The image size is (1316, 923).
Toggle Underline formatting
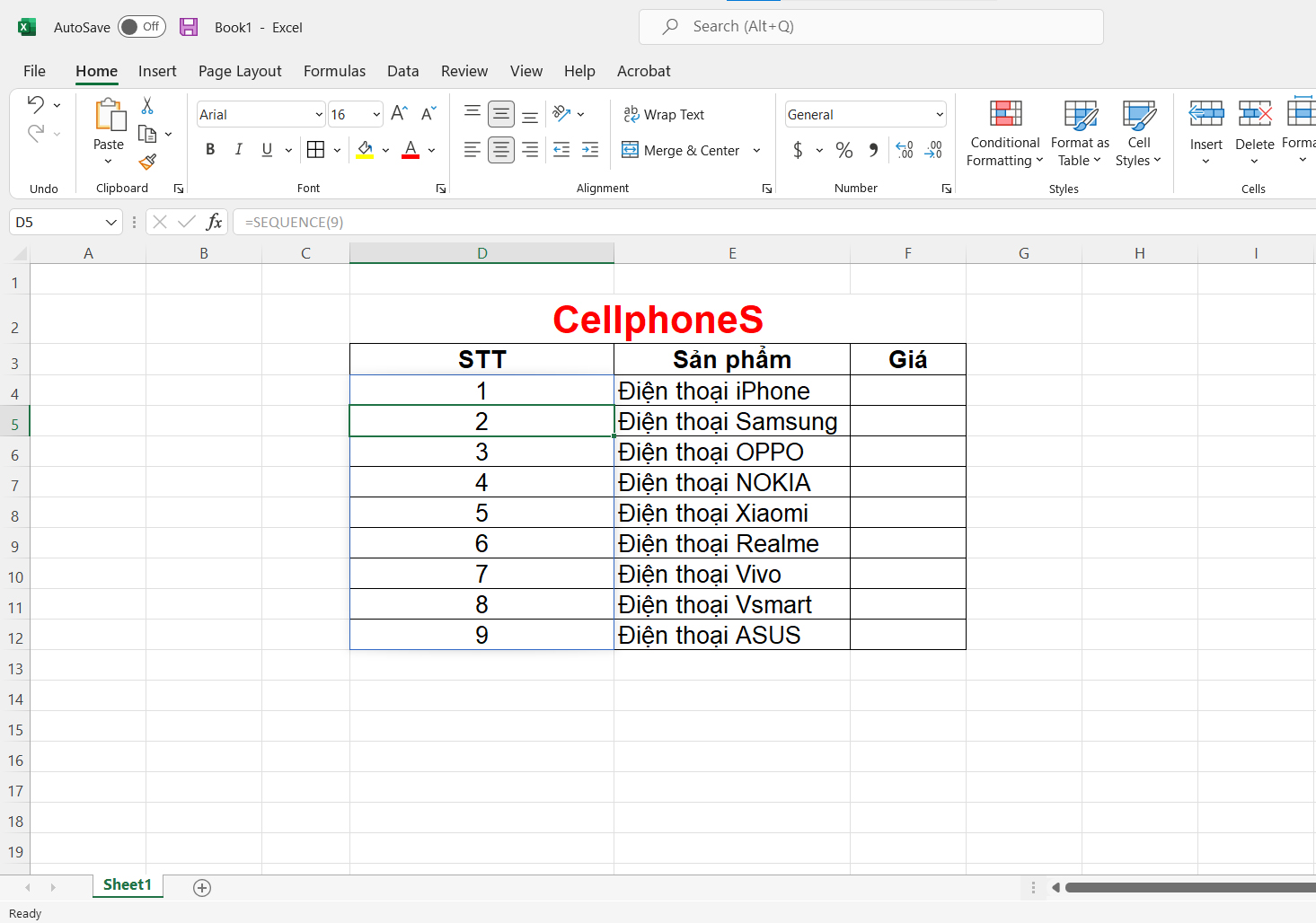pyautogui.click(x=267, y=150)
